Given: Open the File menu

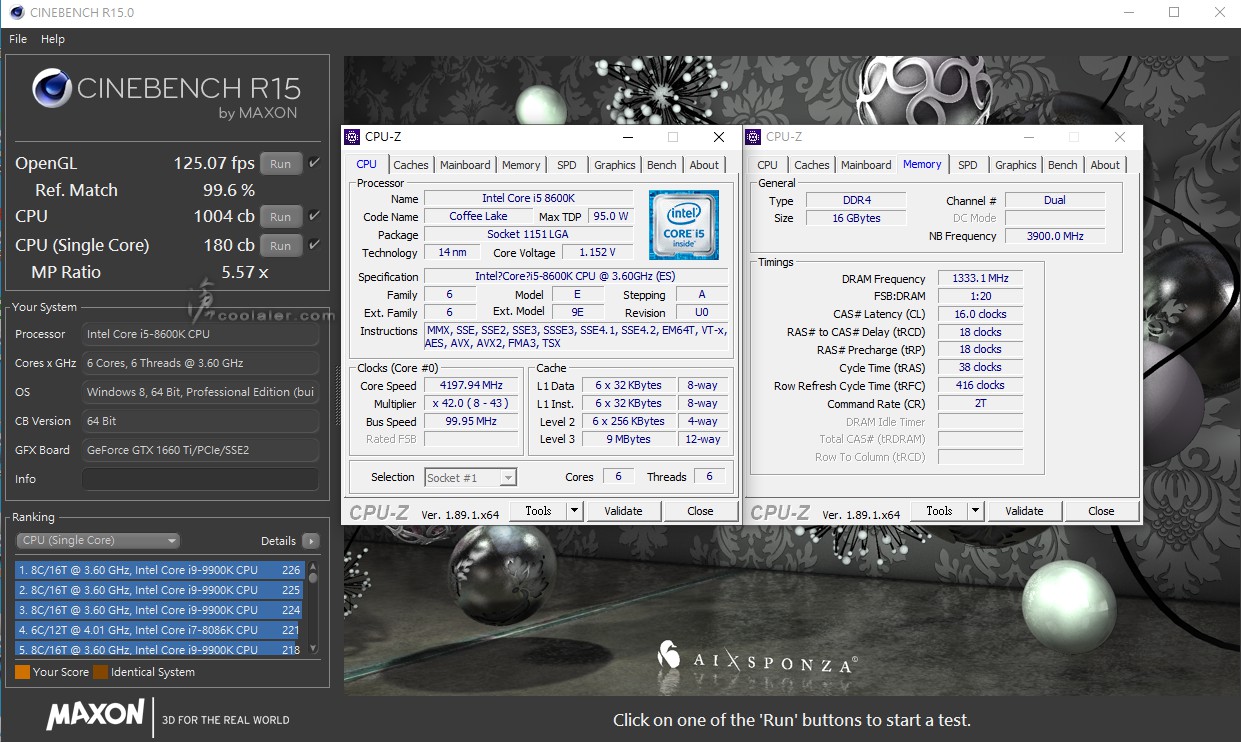Looking at the screenshot, I should (18, 39).
